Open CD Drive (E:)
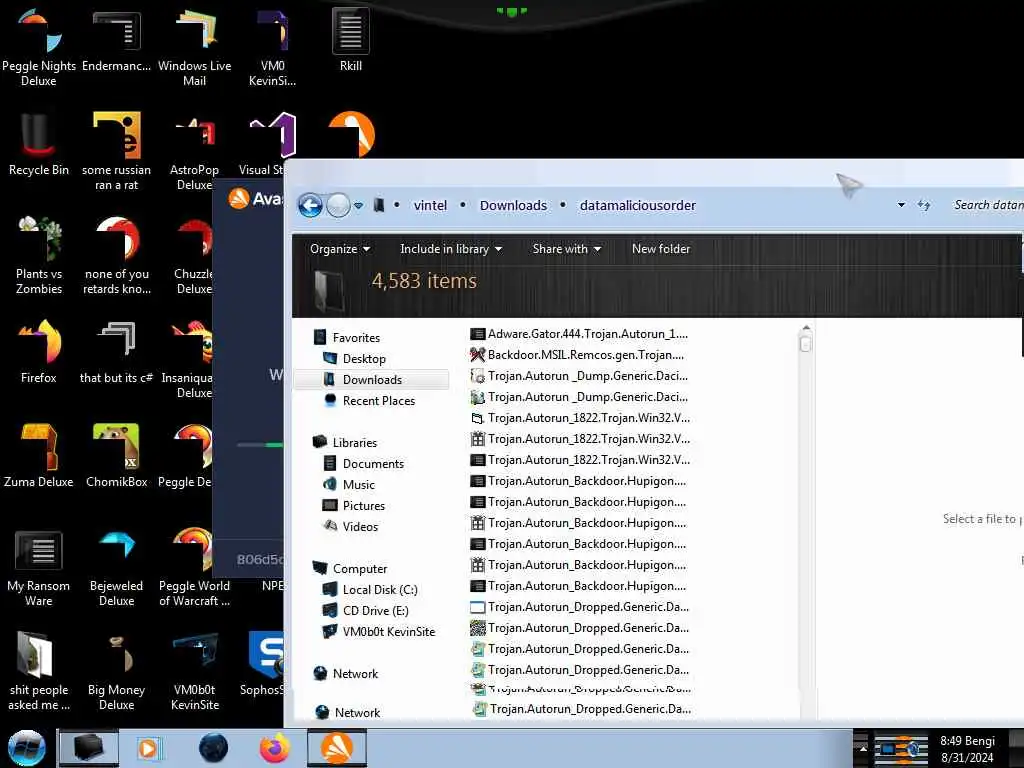This screenshot has width=1024, height=768. point(376,611)
